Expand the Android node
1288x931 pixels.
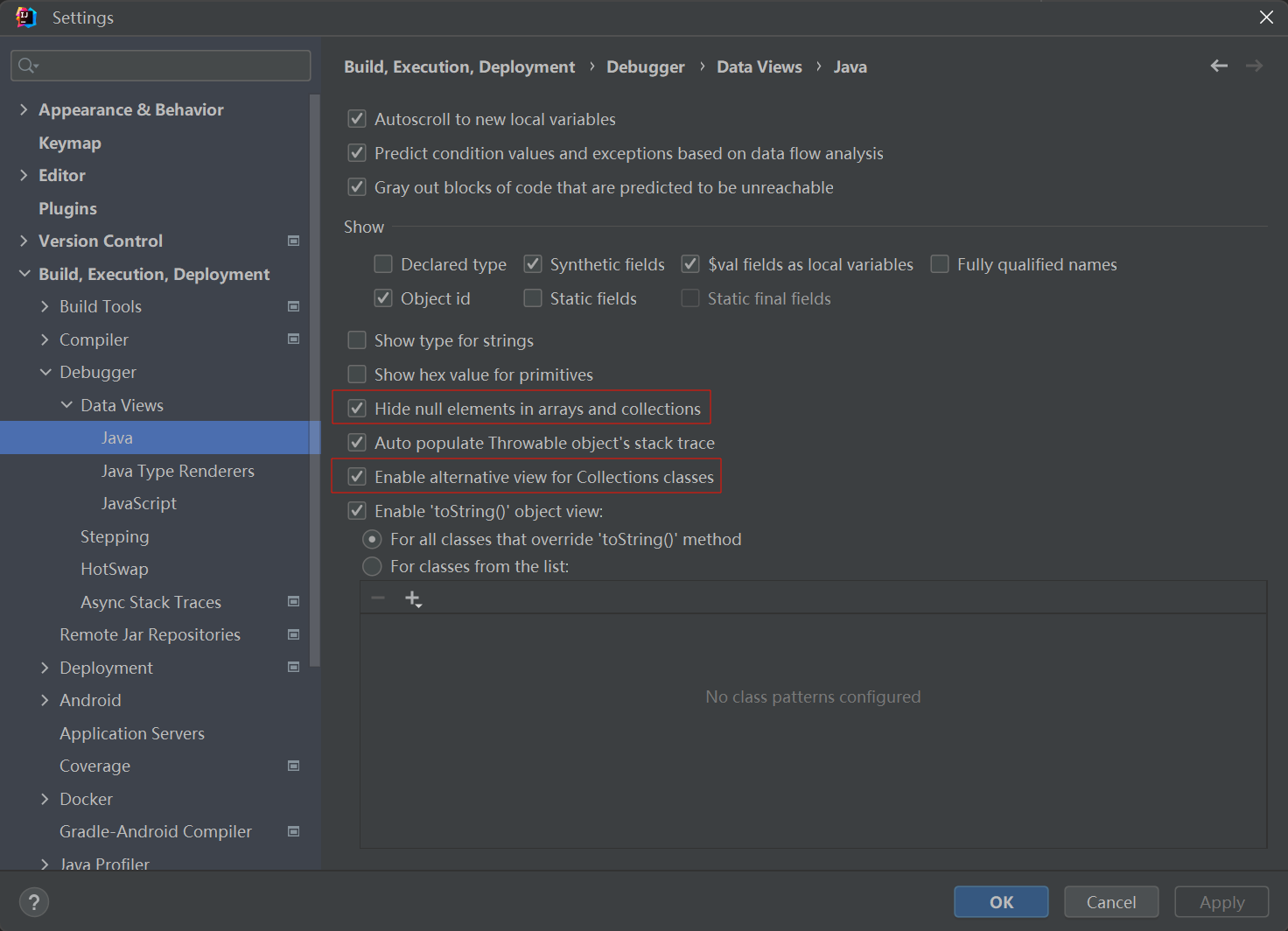point(45,700)
